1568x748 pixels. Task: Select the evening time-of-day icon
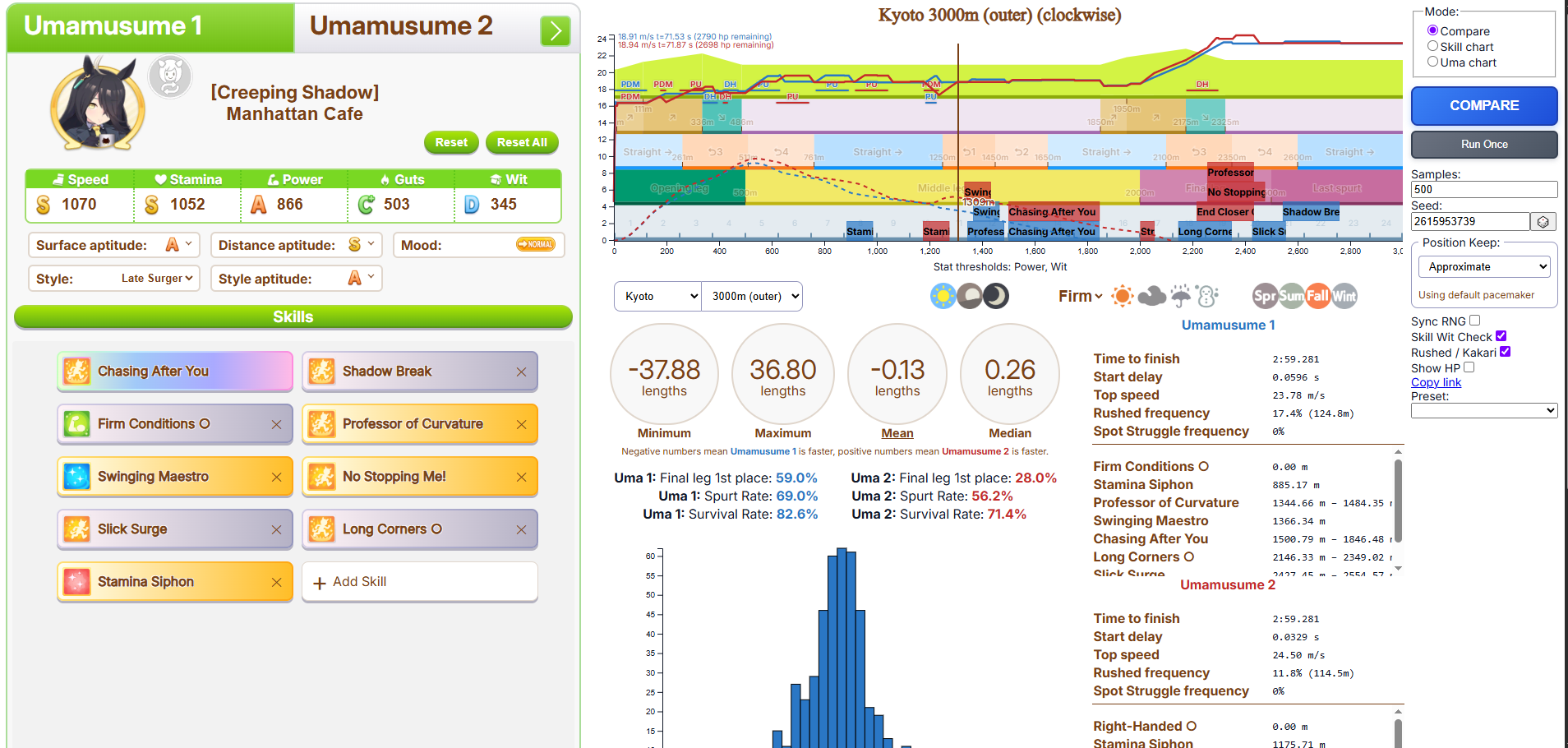click(970, 296)
